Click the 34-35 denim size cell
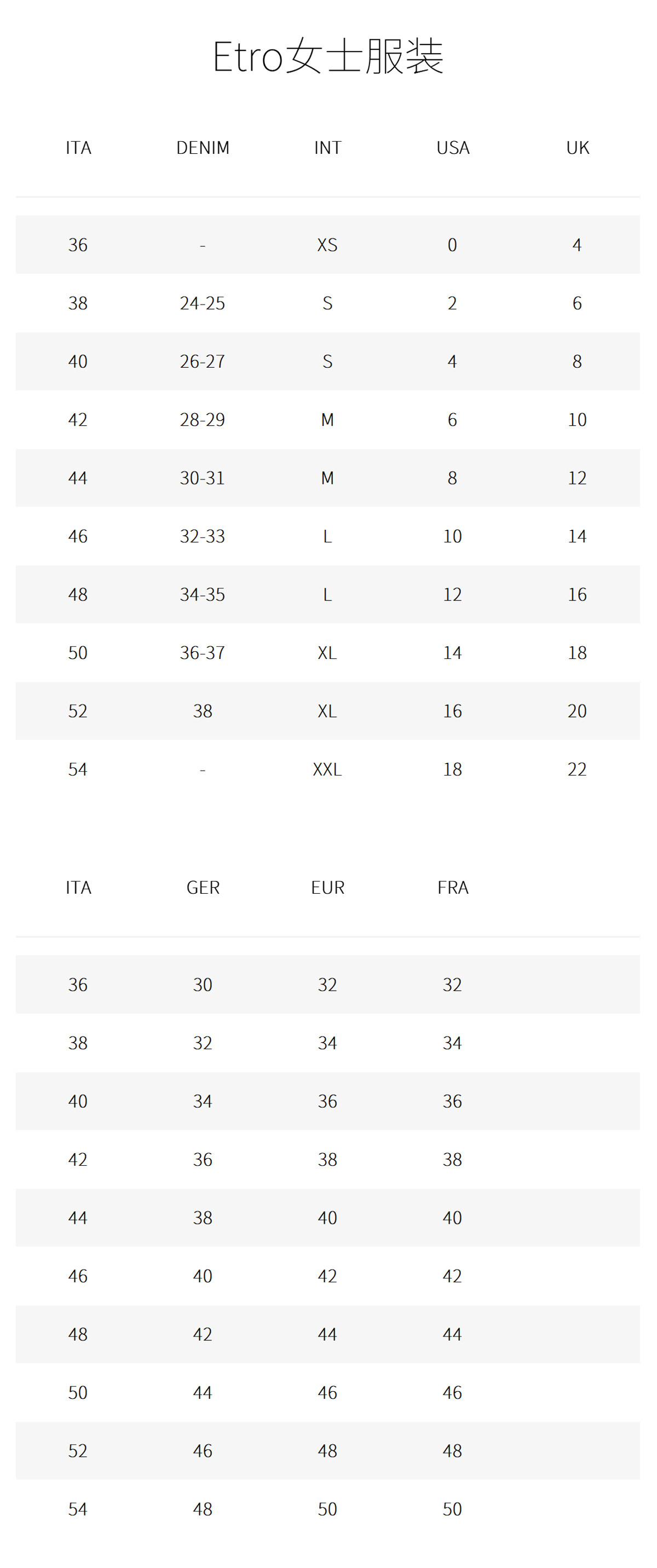This screenshot has width=657, height=1568. [203, 594]
